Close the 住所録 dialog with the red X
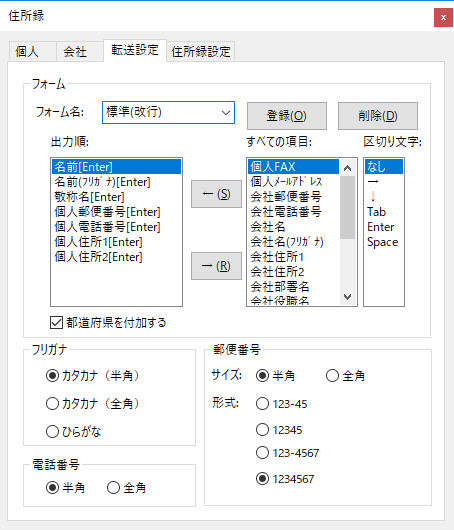 point(443,17)
